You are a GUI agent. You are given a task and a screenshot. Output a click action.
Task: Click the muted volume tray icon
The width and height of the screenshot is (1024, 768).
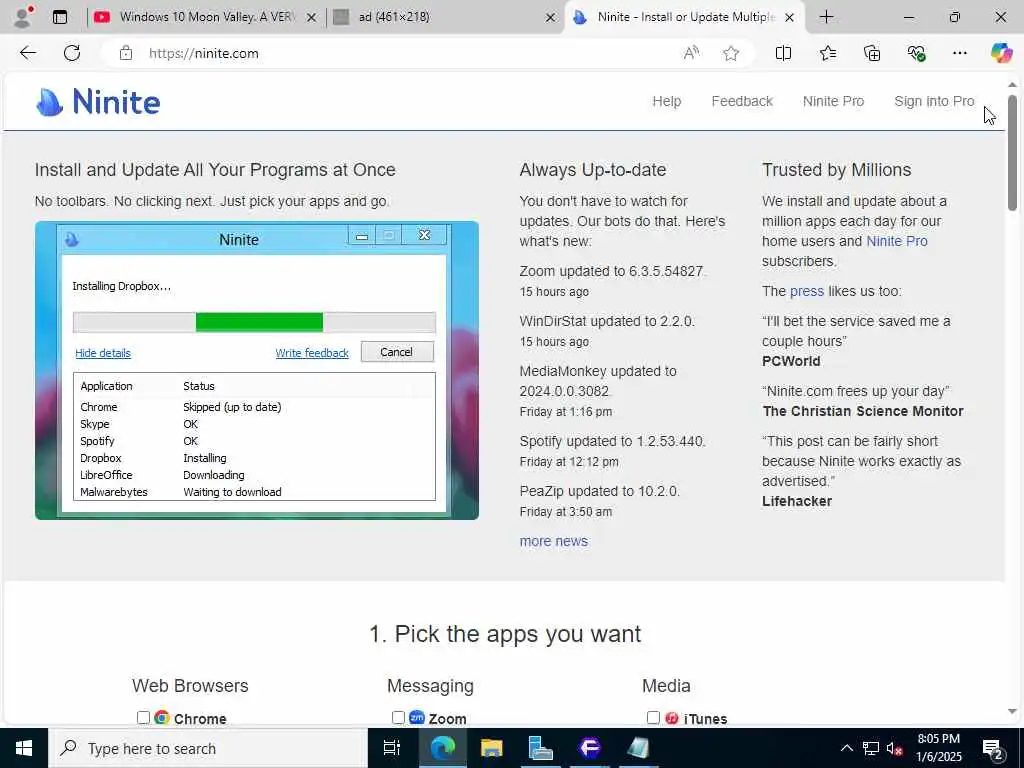894,748
